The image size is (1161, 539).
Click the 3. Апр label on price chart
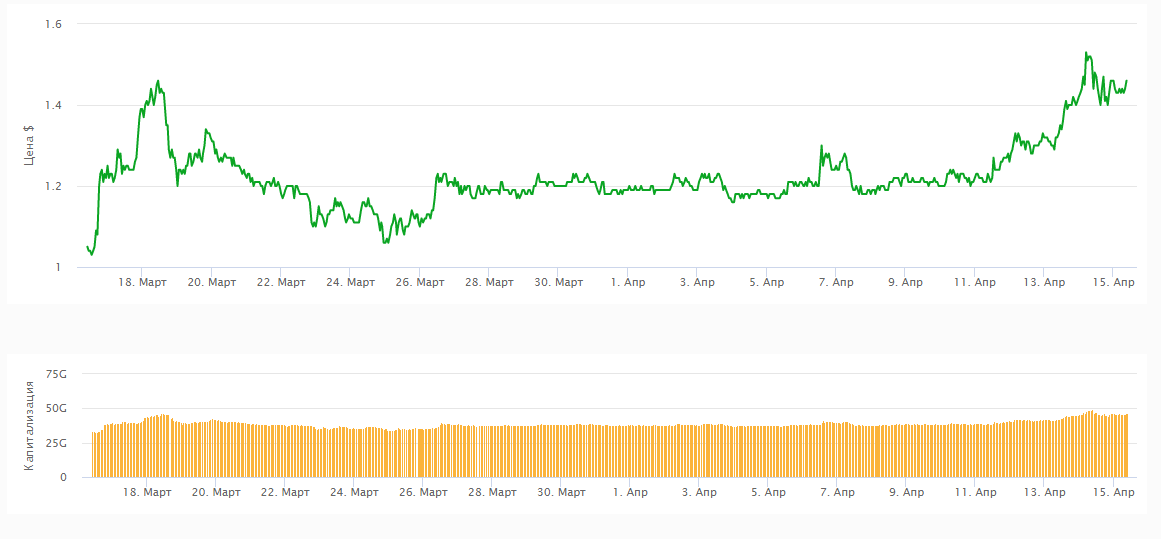(x=697, y=283)
